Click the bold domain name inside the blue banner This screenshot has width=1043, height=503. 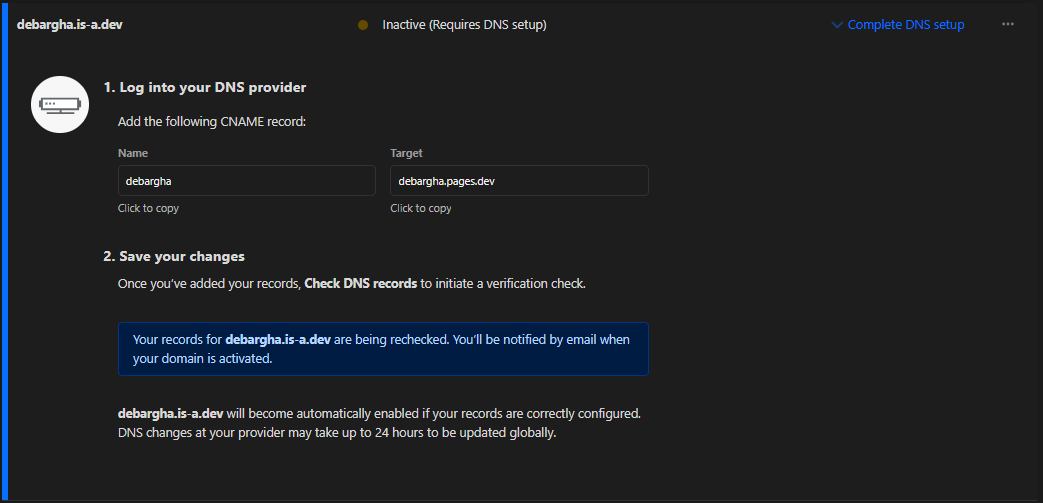click(277, 340)
